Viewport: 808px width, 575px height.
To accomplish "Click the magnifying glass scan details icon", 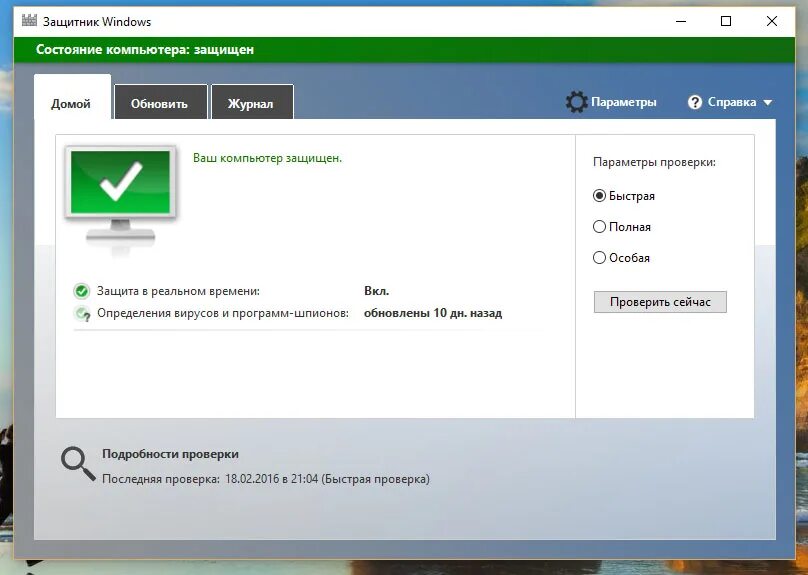I will pos(78,464).
